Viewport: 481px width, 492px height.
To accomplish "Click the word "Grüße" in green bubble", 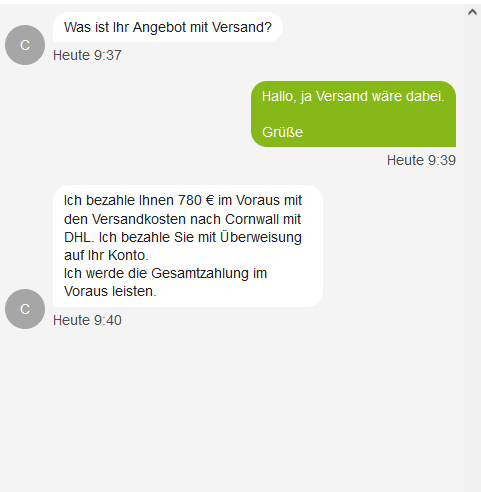I will 282,132.
